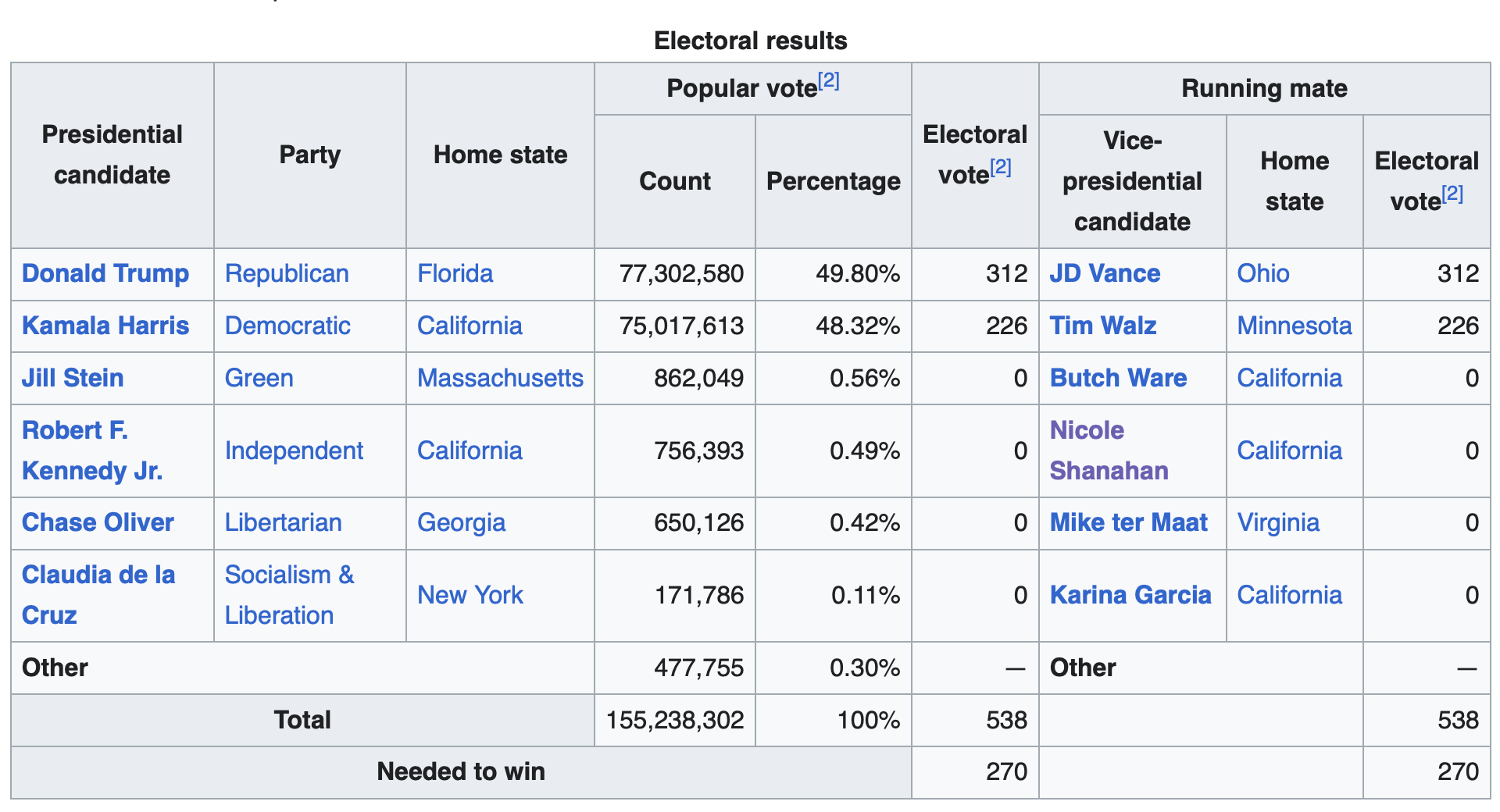The image size is (1500, 812).
Task: Open the Chase Oliver link
Action: pos(98,522)
